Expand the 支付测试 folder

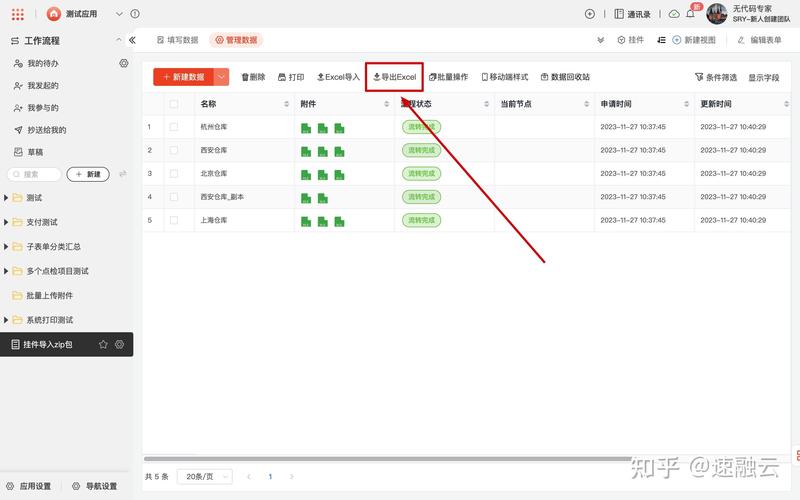point(6,222)
